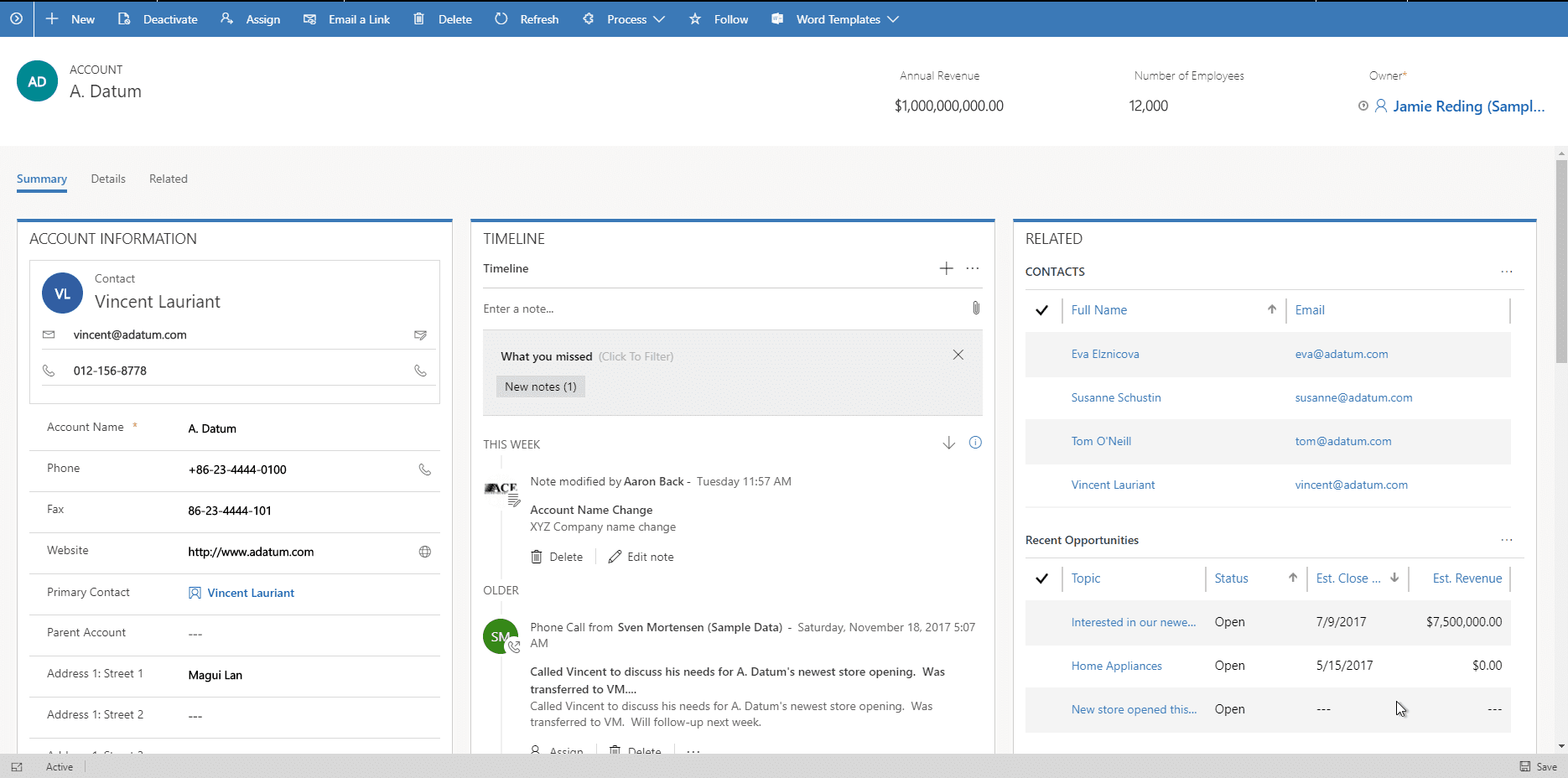Open the site map circular arrow icon
The height and width of the screenshot is (778, 1568).
pos(16,18)
